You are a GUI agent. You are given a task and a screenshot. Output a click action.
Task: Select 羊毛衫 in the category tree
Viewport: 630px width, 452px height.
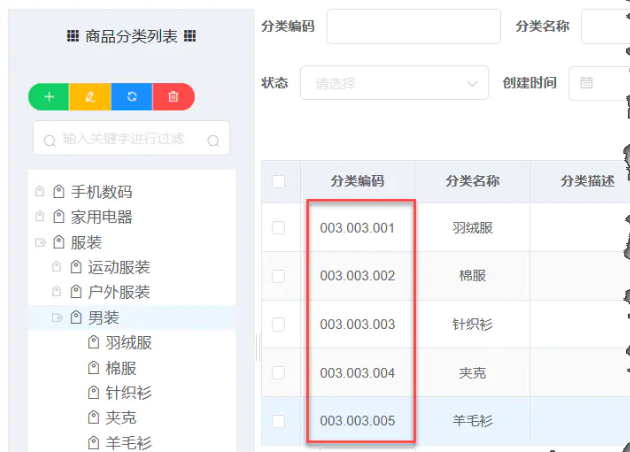click(x=129, y=443)
